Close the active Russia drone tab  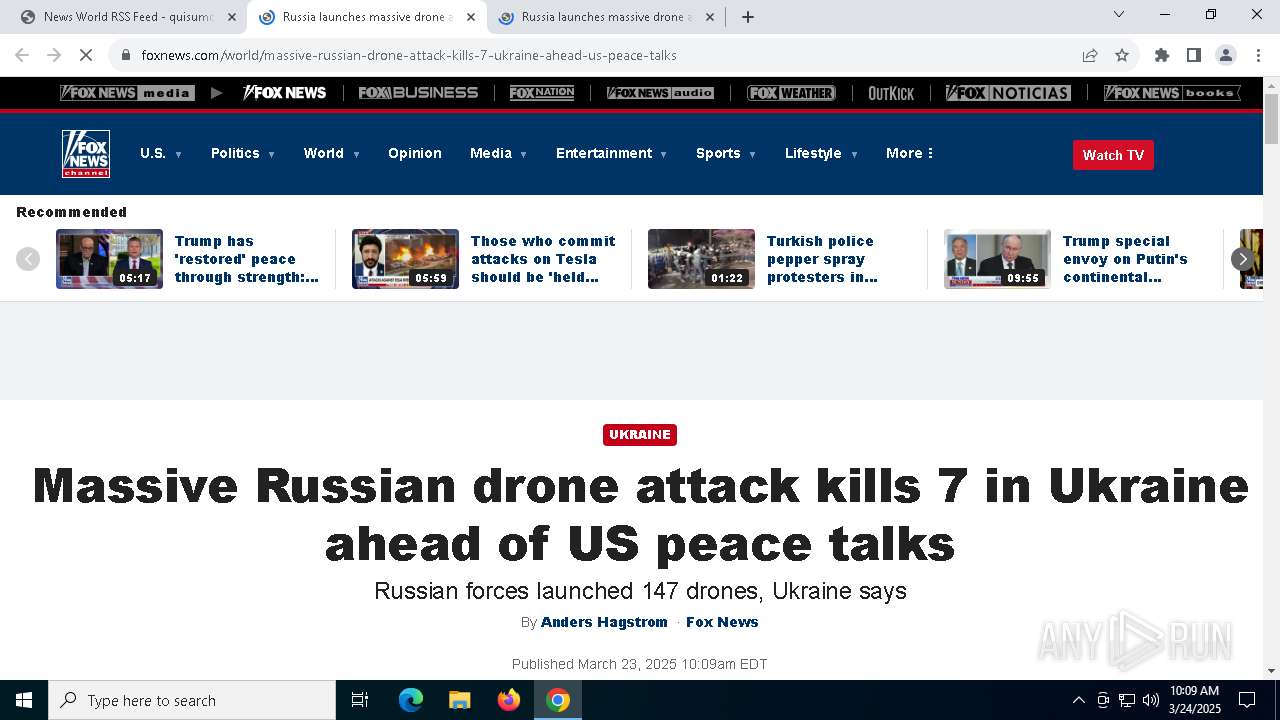click(471, 17)
